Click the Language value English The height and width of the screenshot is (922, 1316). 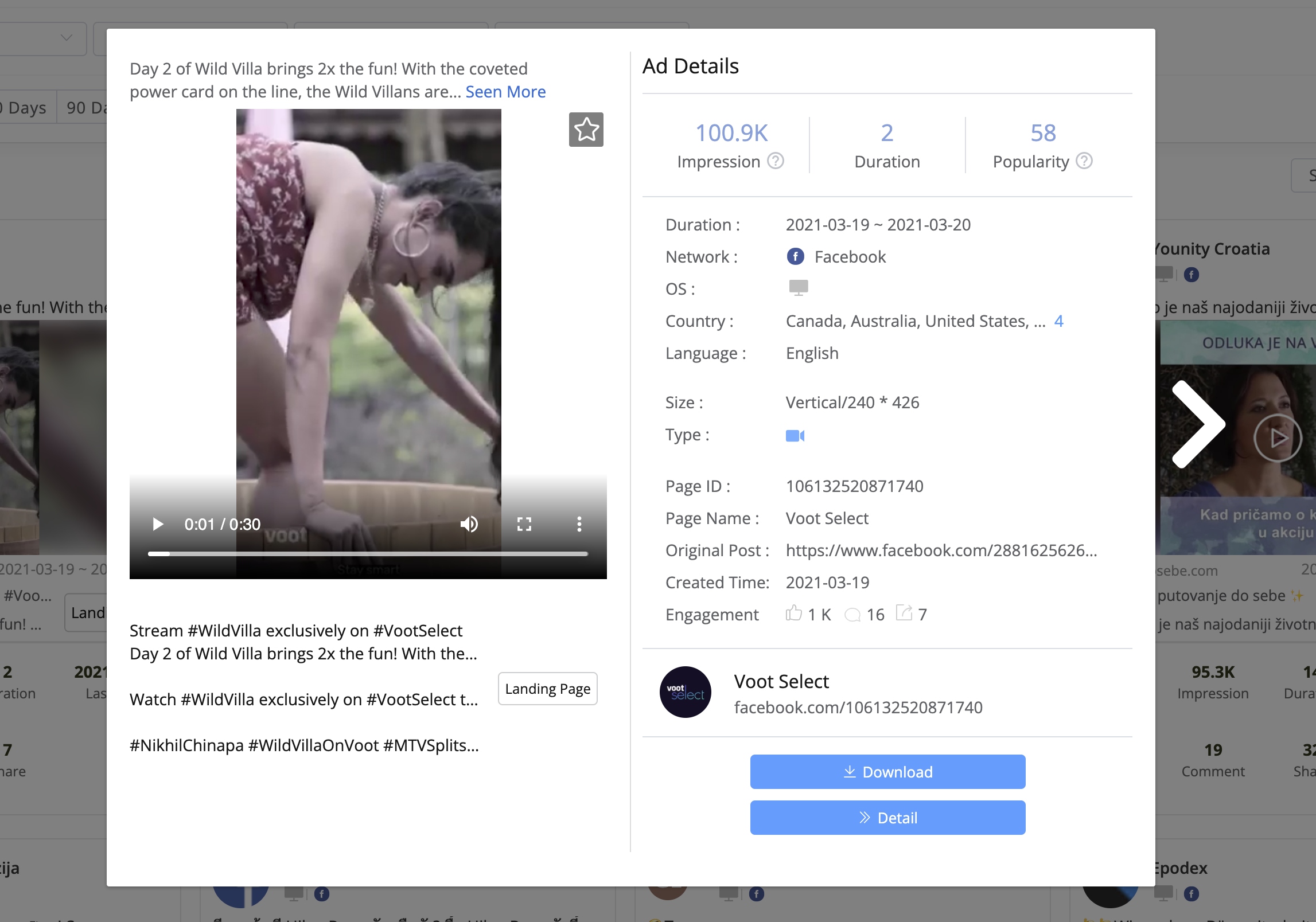point(812,353)
